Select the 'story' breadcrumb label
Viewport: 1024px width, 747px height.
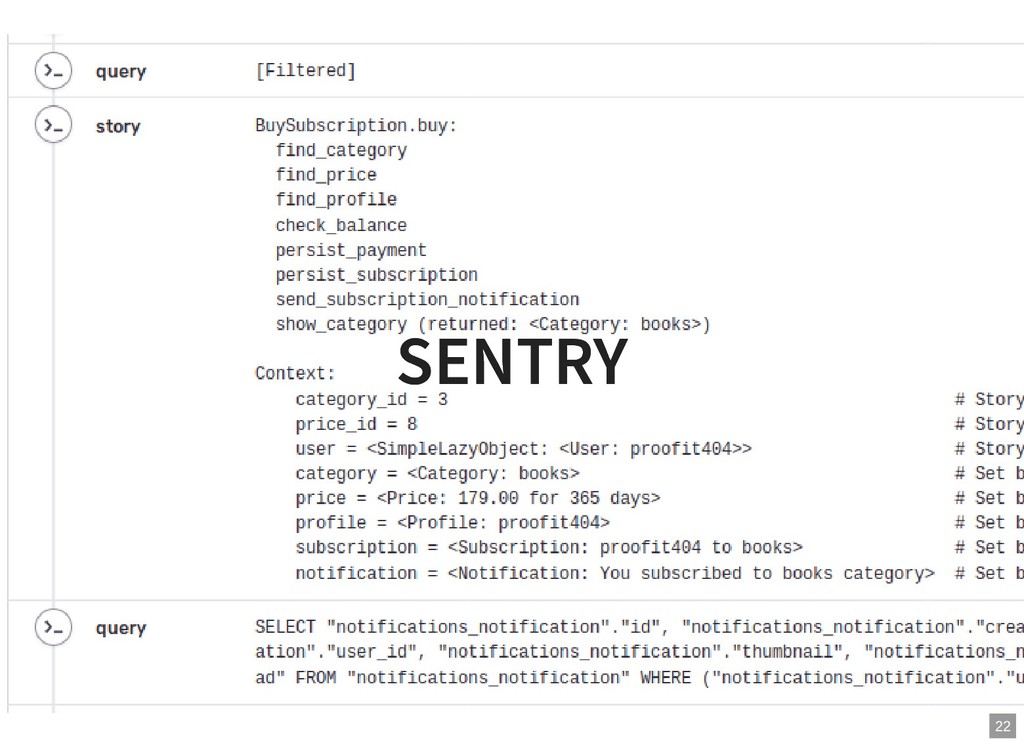[x=118, y=126]
